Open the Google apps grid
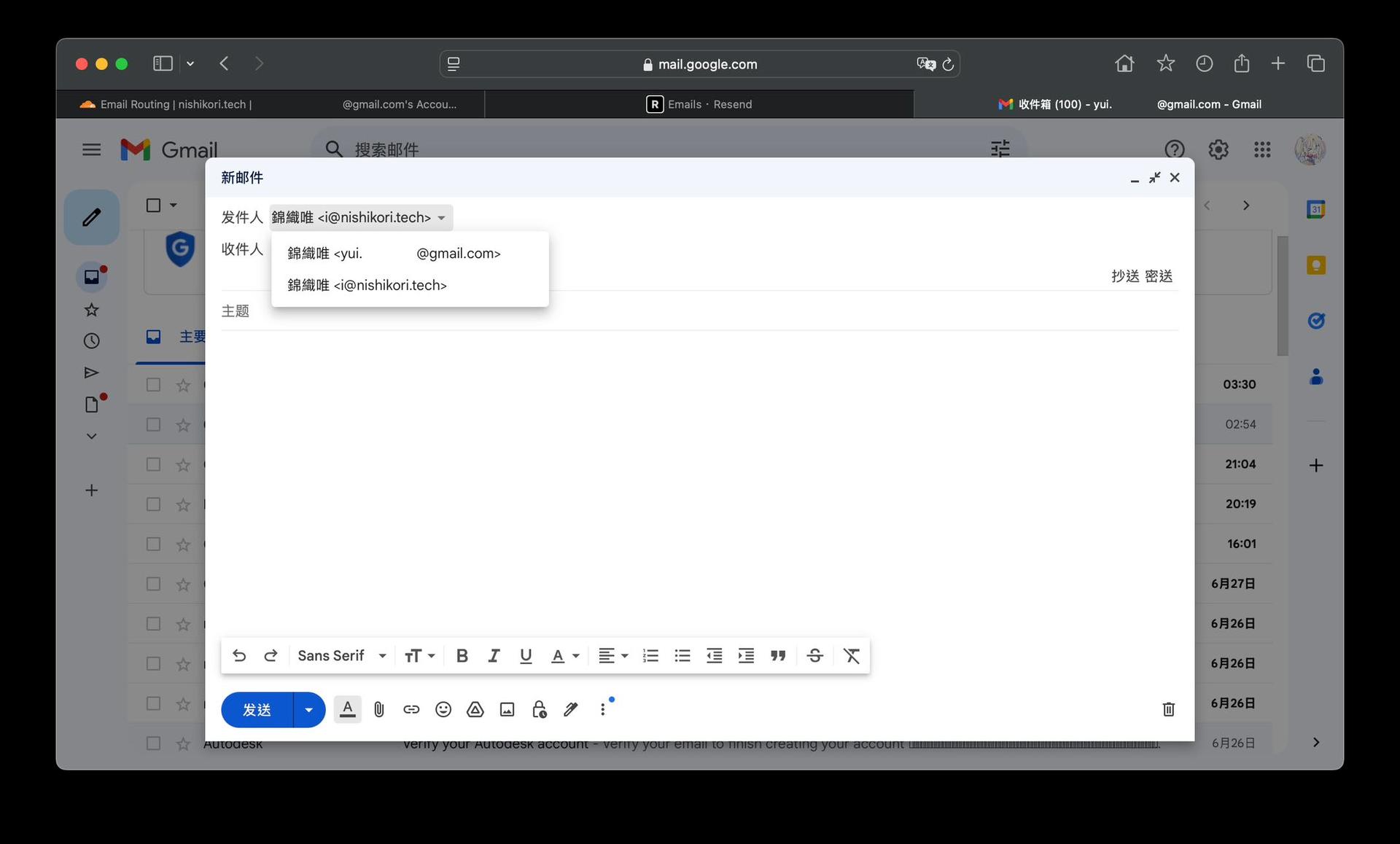Viewport: 1400px width, 844px height. [1262, 149]
